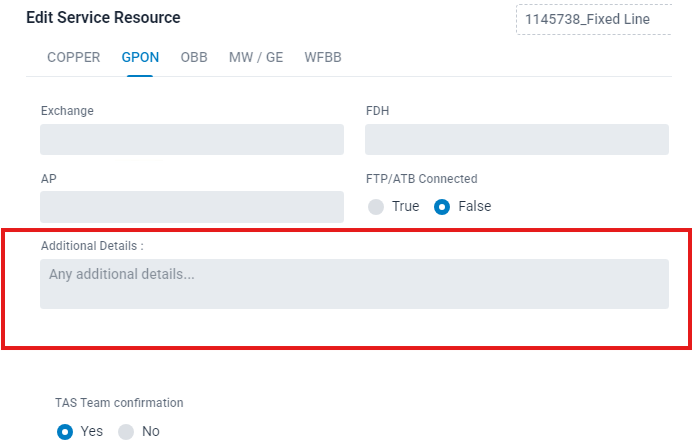
Task: Choose False for FTP/ATB Connected
Action: pos(443,207)
